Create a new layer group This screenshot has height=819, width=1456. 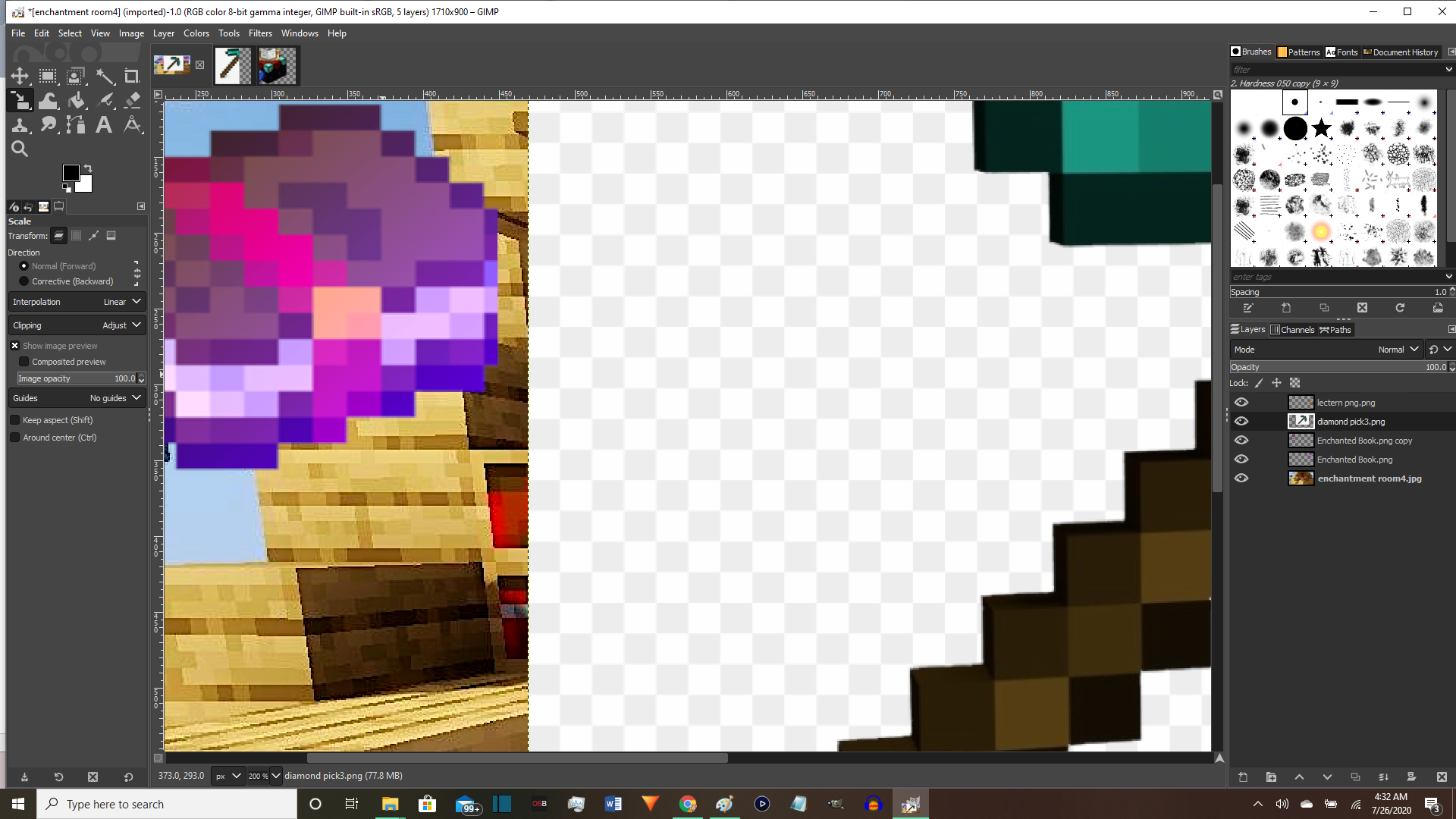(1271, 777)
